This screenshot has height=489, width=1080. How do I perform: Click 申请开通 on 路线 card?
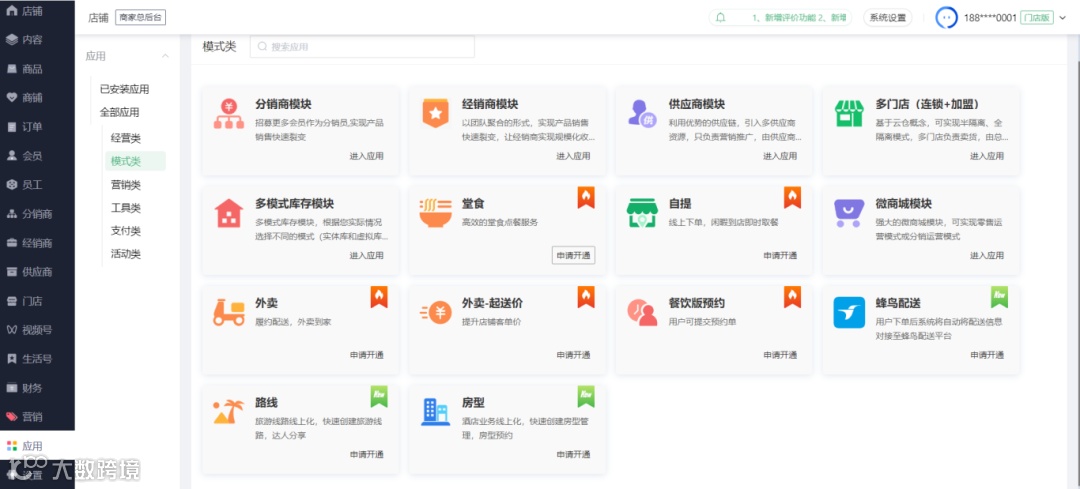tap(366, 454)
